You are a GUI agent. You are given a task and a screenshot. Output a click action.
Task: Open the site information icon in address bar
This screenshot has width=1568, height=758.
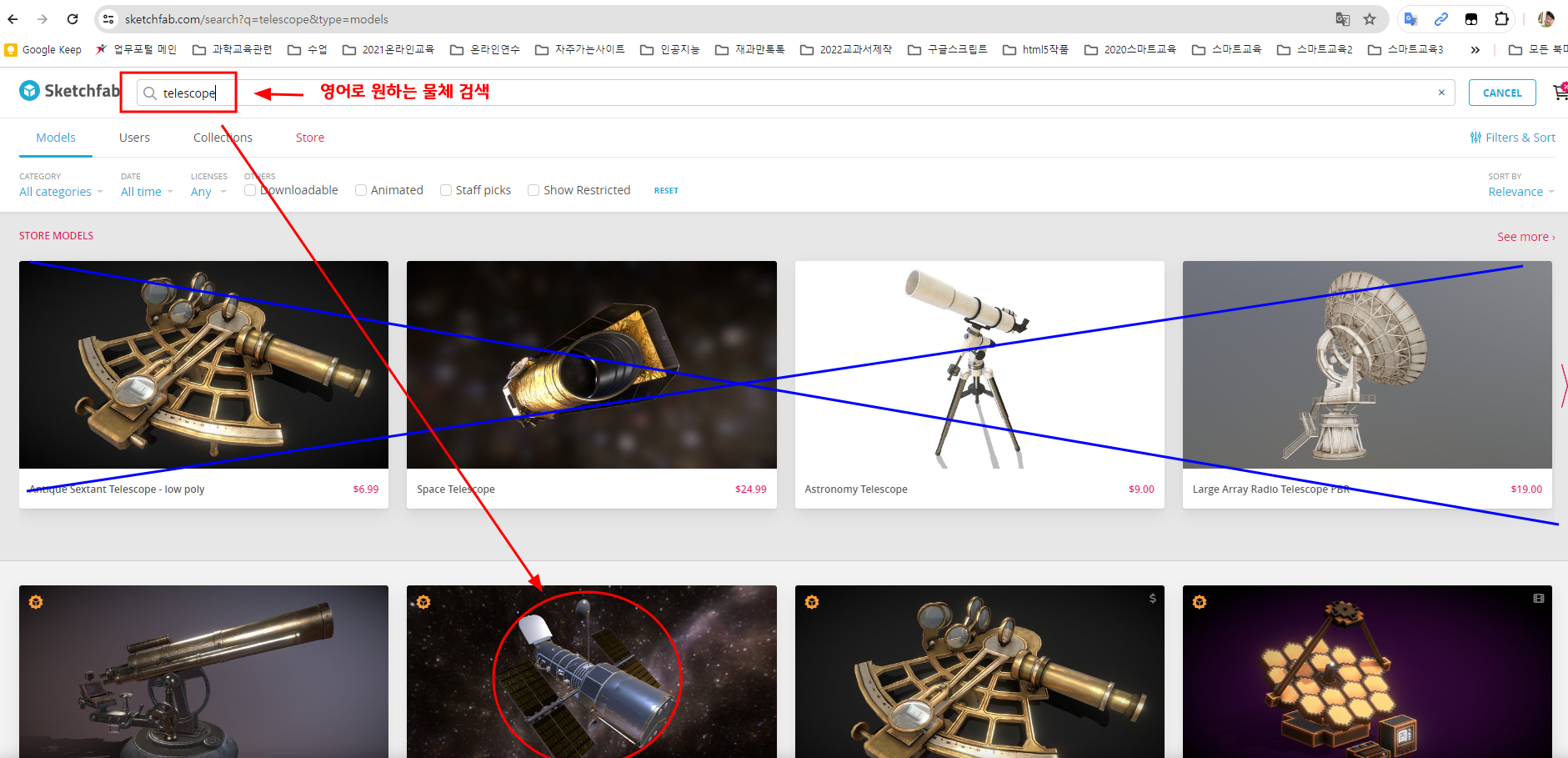point(108,19)
